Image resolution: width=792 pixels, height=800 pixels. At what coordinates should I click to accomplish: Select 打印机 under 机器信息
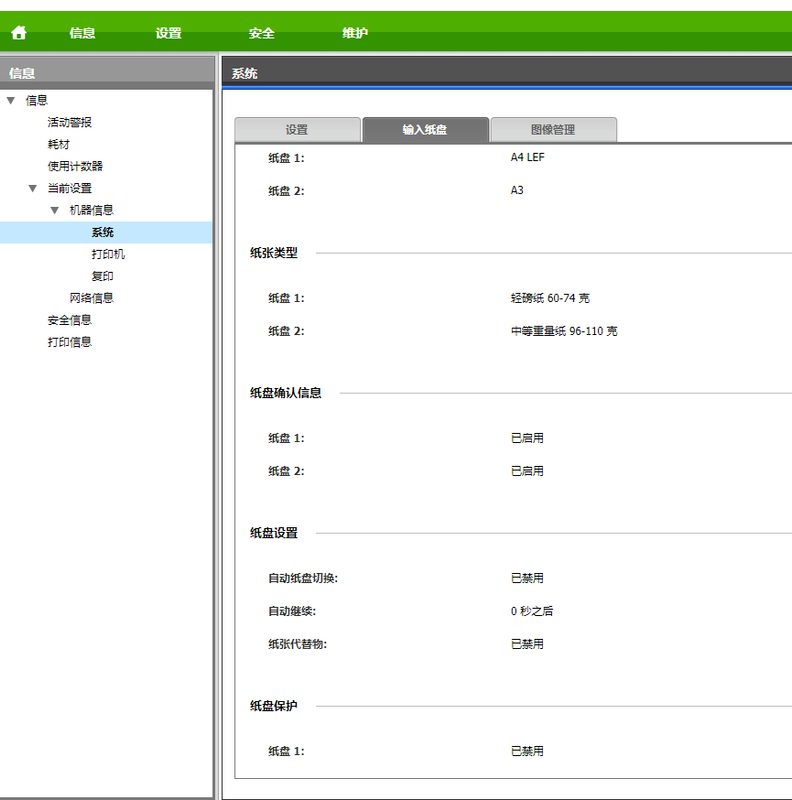(x=108, y=254)
